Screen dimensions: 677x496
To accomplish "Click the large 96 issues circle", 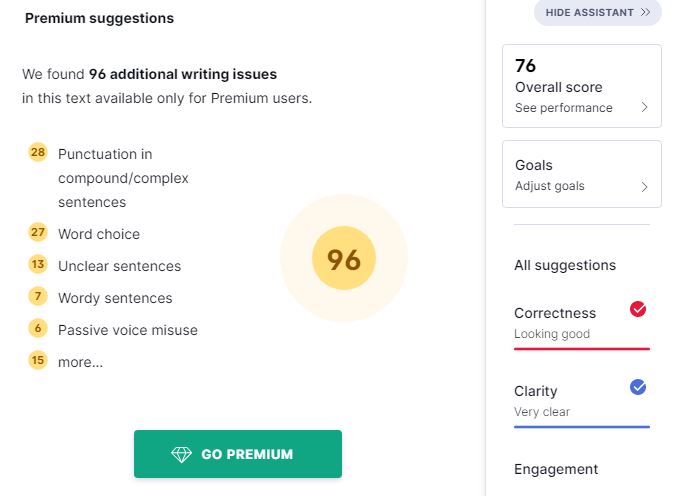I will [344, 259].
